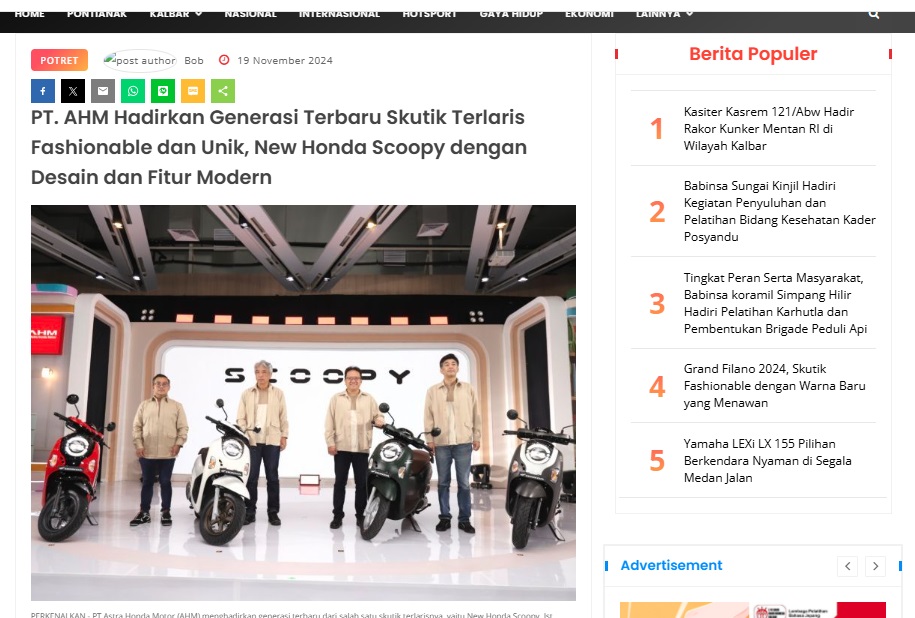Open the site search magnifier icon
915x618 pixels.
[874, 14]
